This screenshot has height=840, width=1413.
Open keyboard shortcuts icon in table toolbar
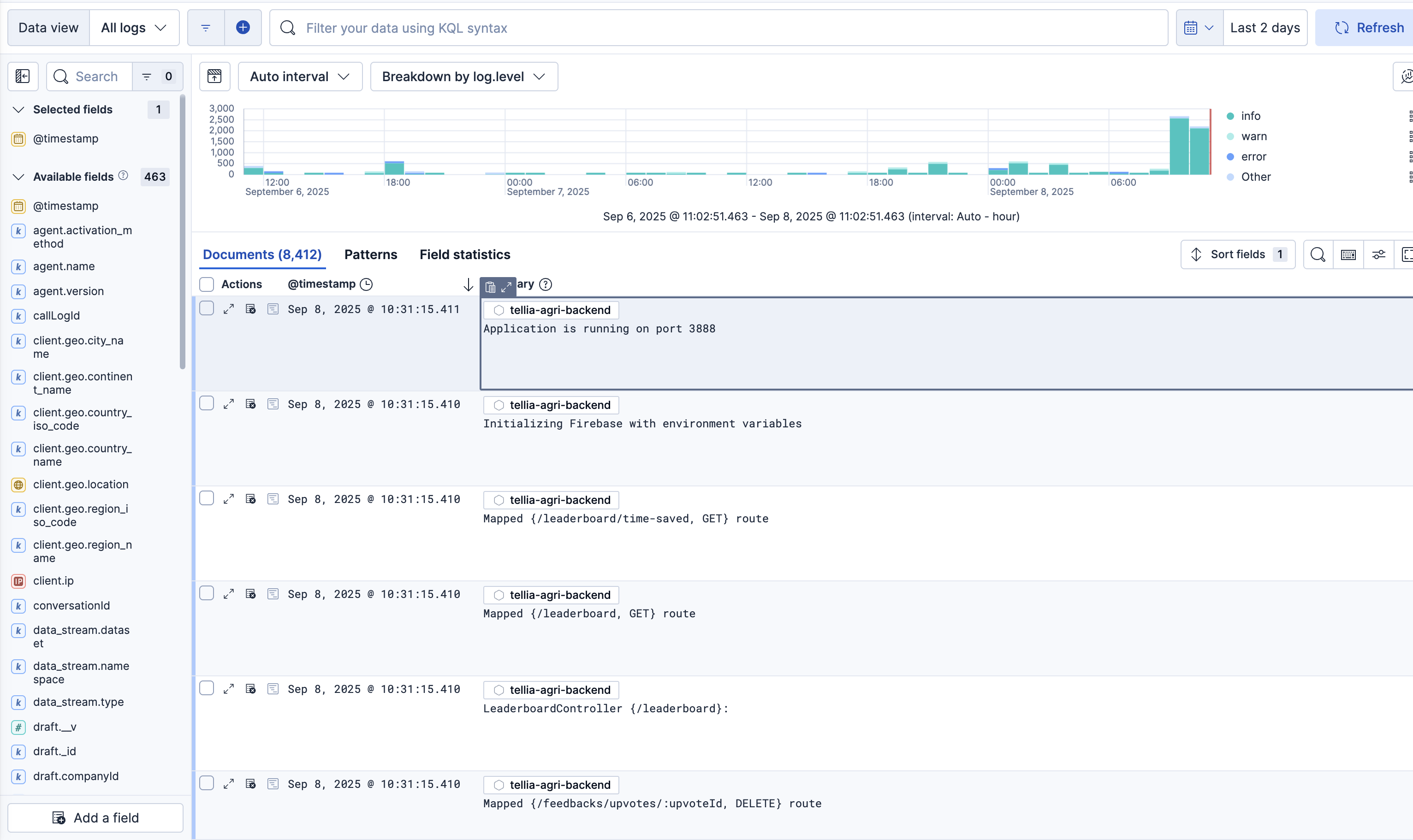pos(1348,254)
